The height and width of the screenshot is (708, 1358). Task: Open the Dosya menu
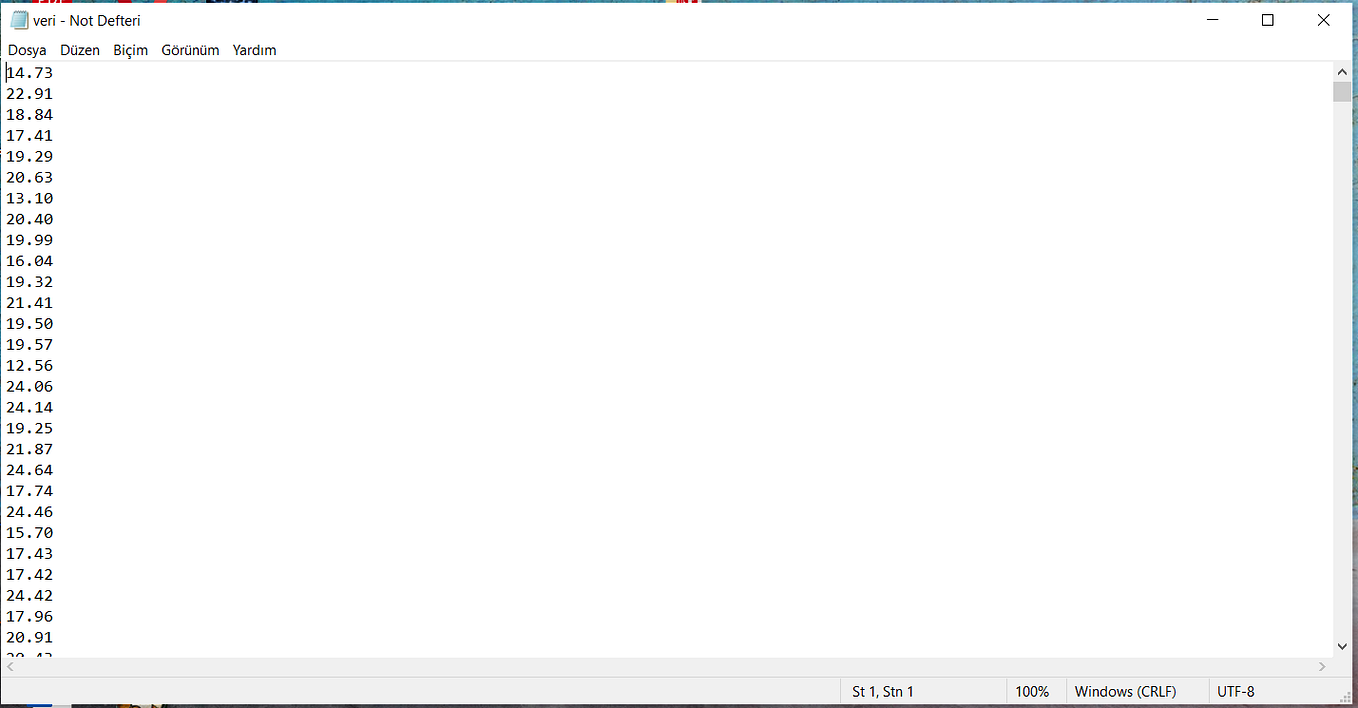[26, 50]
